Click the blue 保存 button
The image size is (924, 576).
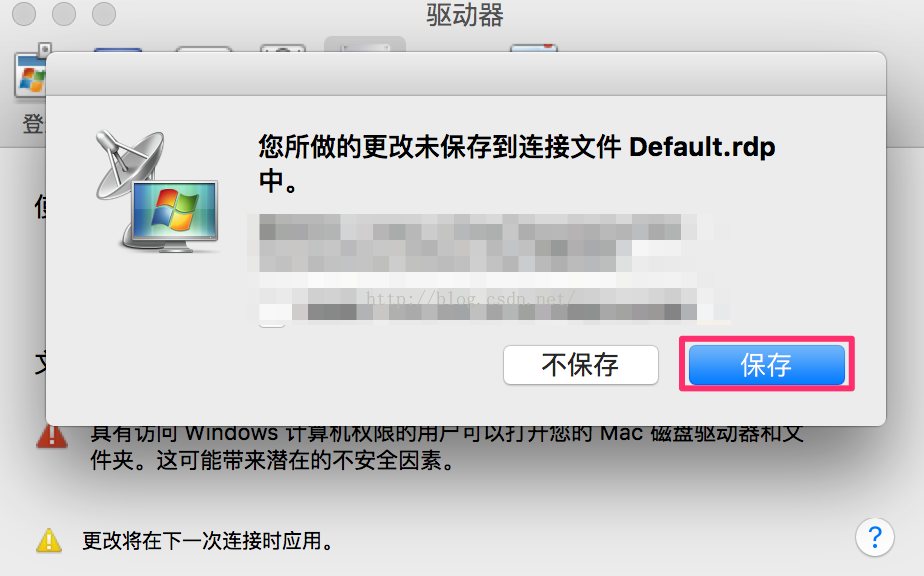[767, 365]
